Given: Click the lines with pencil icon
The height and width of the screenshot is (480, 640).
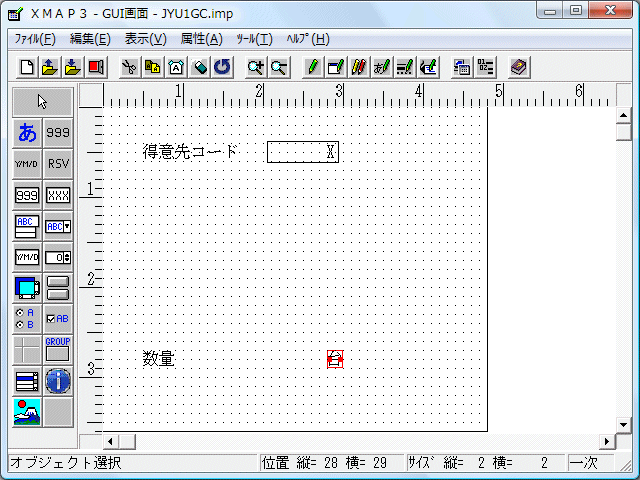Looking at the screenshot, I should point(404,67).
